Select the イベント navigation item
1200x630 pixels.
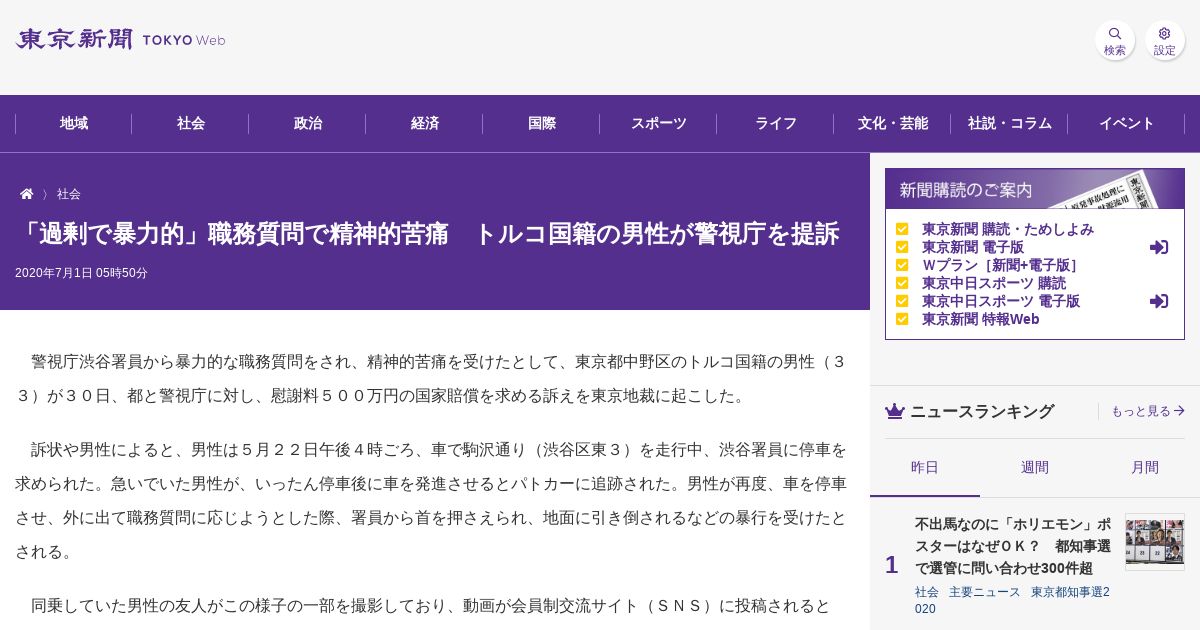tap(1127, 123)
